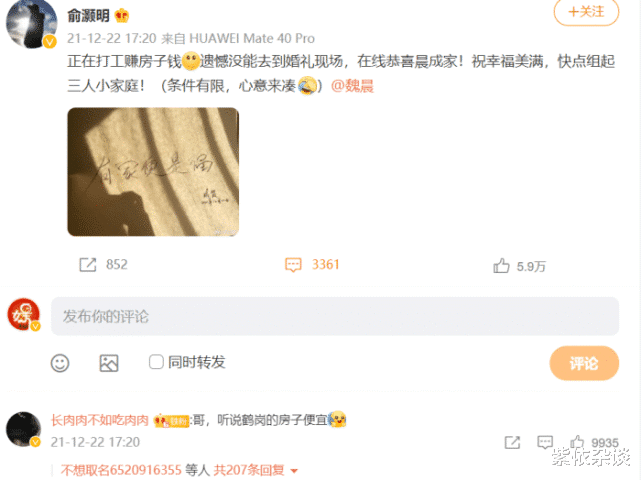Focus the 发布你的评论 comment field
This screenshot has height=480, width=641.
[x=335, y=316]
